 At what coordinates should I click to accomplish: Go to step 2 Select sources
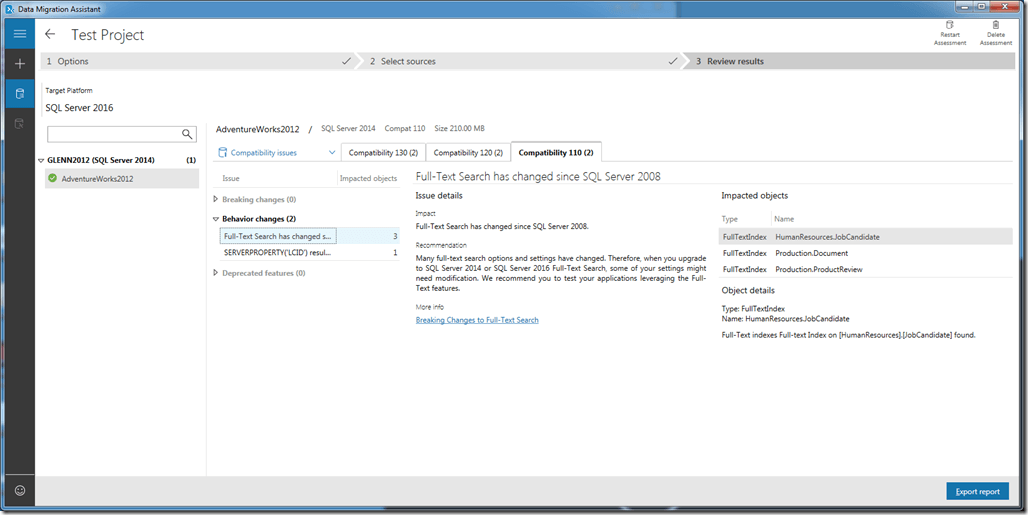click(x=521, y=61)
